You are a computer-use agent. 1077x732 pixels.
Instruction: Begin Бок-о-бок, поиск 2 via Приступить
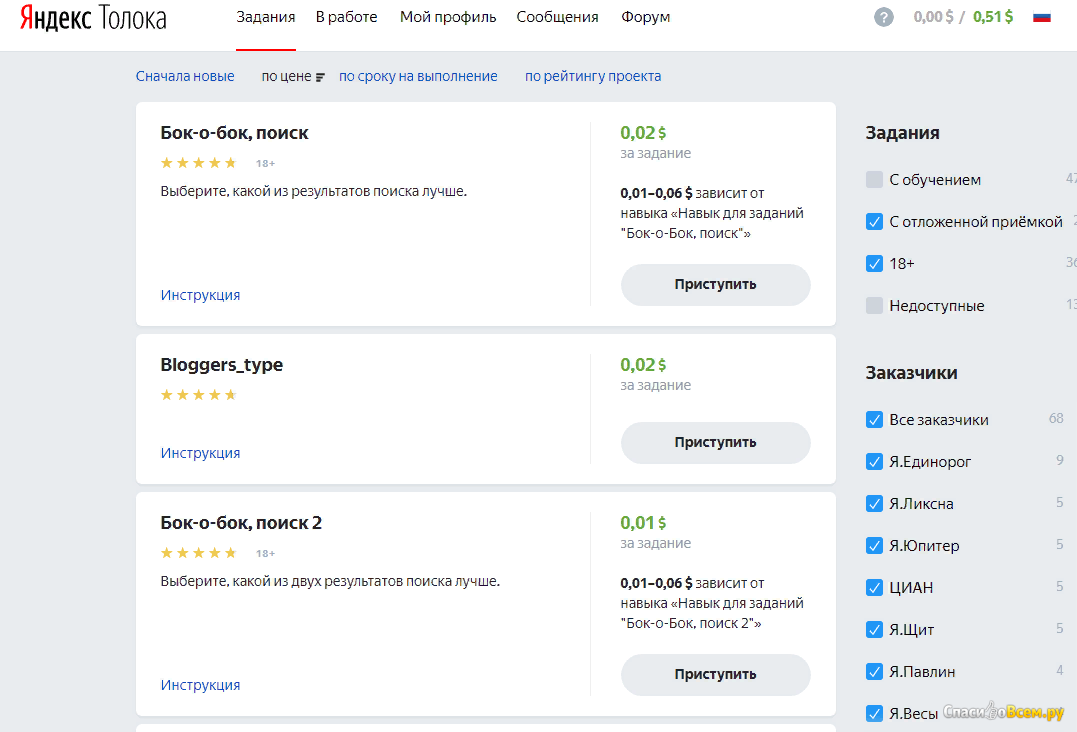pos(716,674)
